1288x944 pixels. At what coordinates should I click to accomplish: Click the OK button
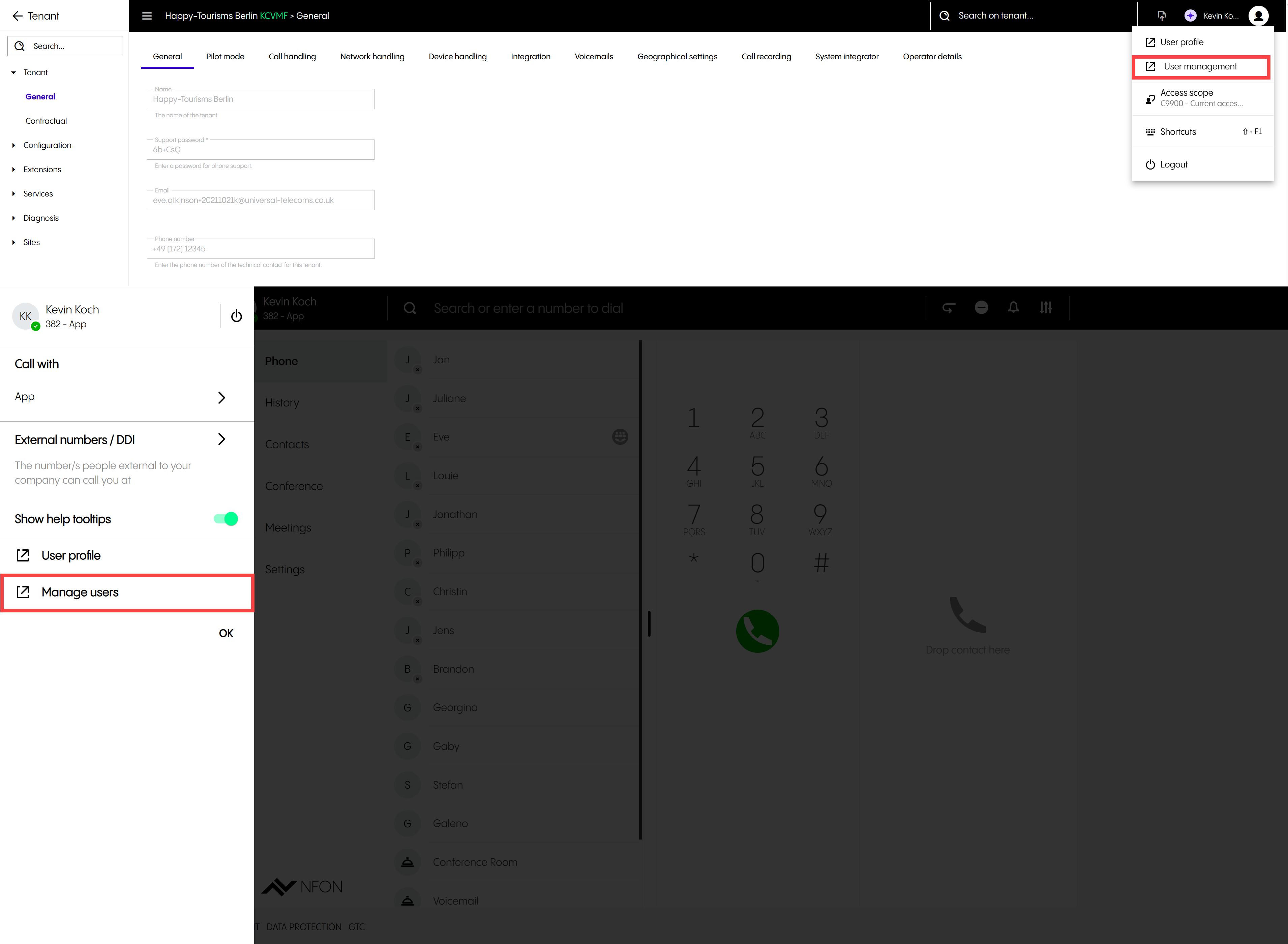click(x=226, y=633)
